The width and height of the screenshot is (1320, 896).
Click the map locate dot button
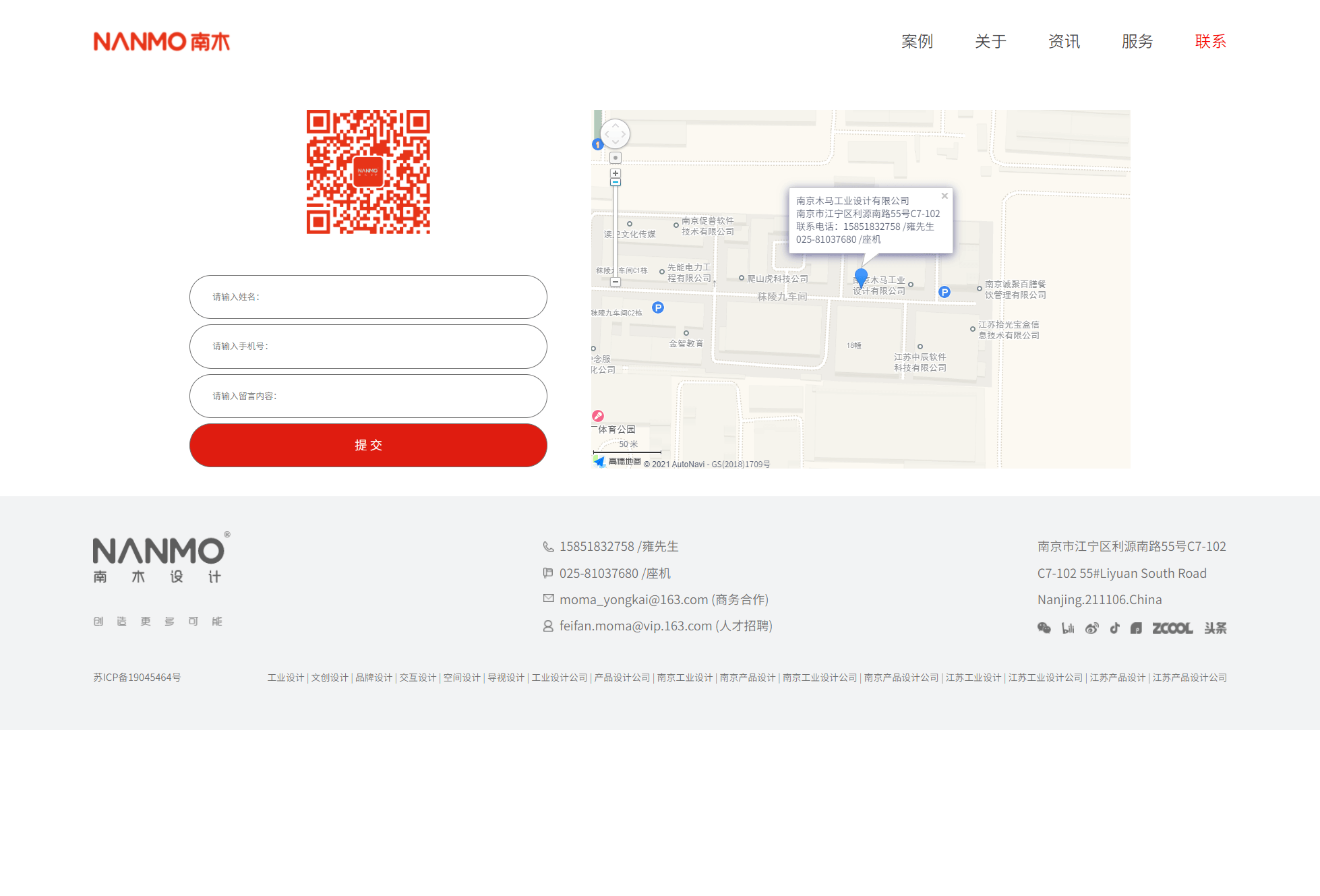pyautogui.click(x=616, y=158)
